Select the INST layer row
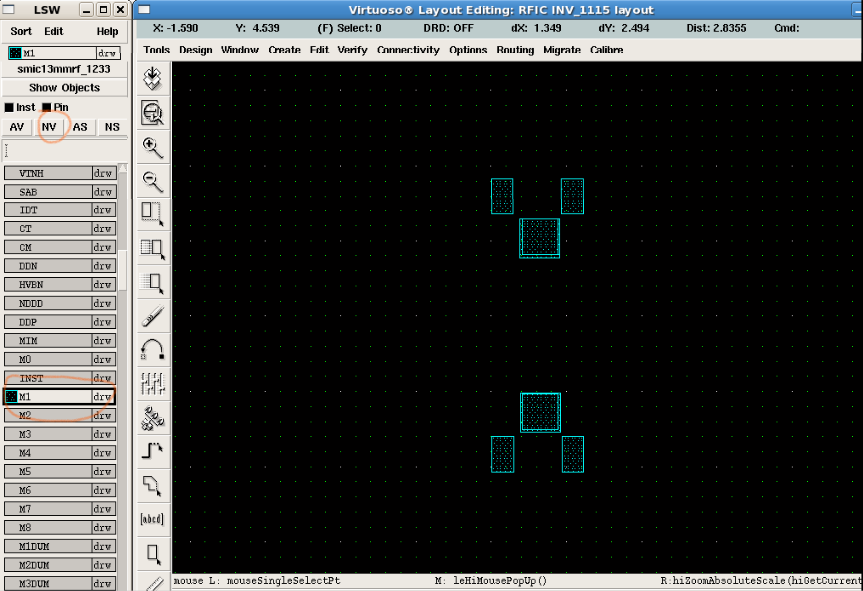This screenshot has width=863, height=591. 60,378
